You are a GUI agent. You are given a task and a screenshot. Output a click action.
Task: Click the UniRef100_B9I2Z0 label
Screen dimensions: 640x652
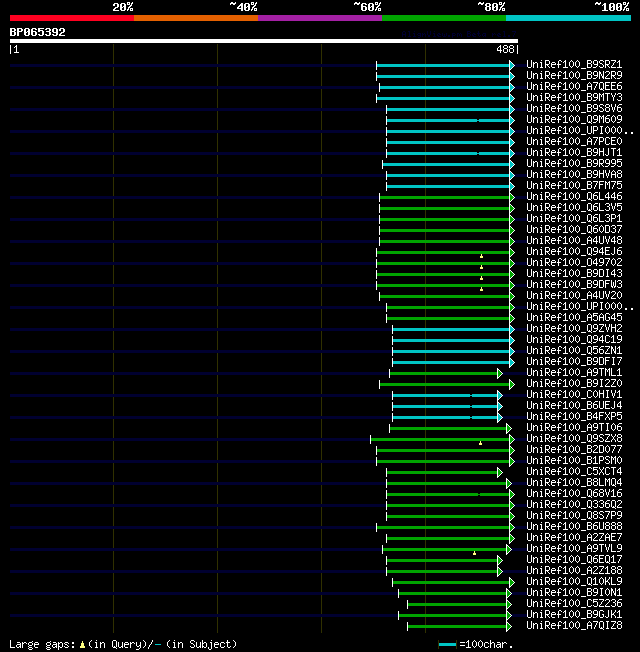tap(574, 383)
